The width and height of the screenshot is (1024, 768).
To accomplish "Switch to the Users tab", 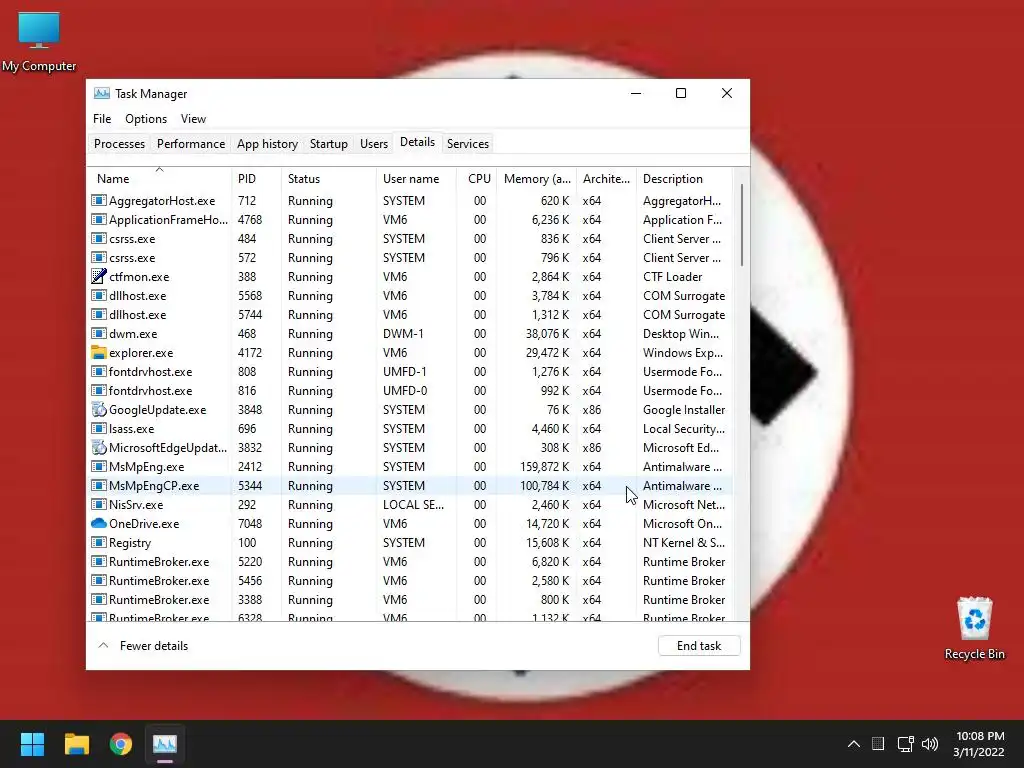I will pos(374,144).
